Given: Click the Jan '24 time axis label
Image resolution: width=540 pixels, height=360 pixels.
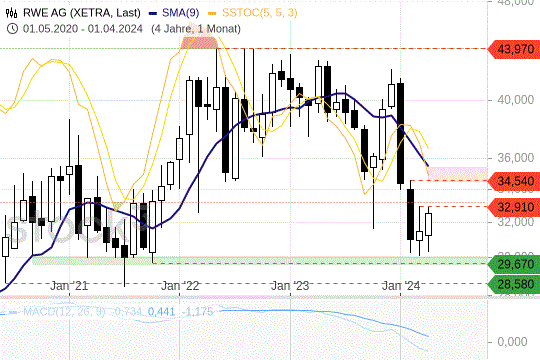Looking at the screenshot, I should click(x=401, y=286).
